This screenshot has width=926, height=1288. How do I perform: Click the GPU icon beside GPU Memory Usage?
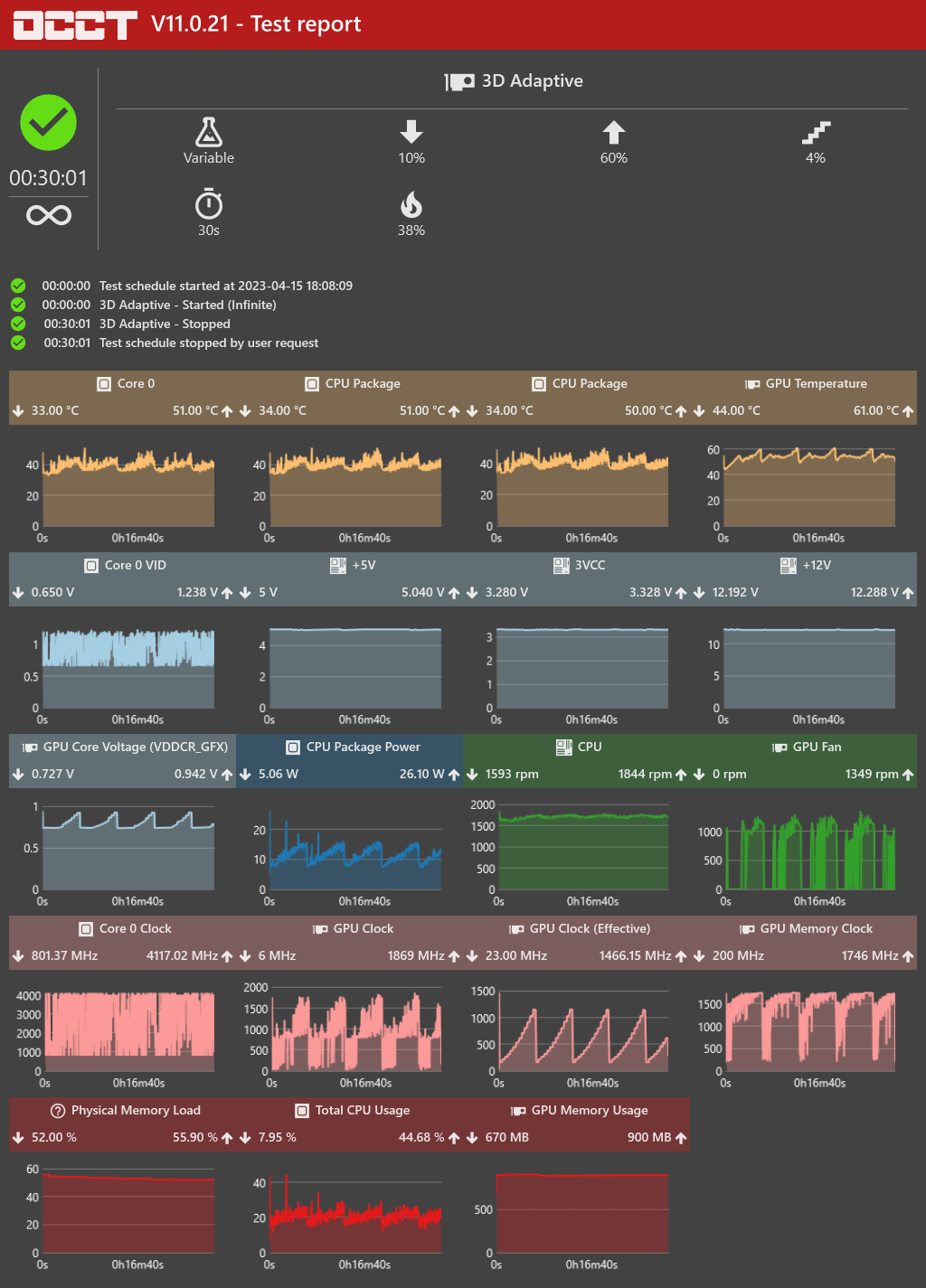tap(518, 1111)
